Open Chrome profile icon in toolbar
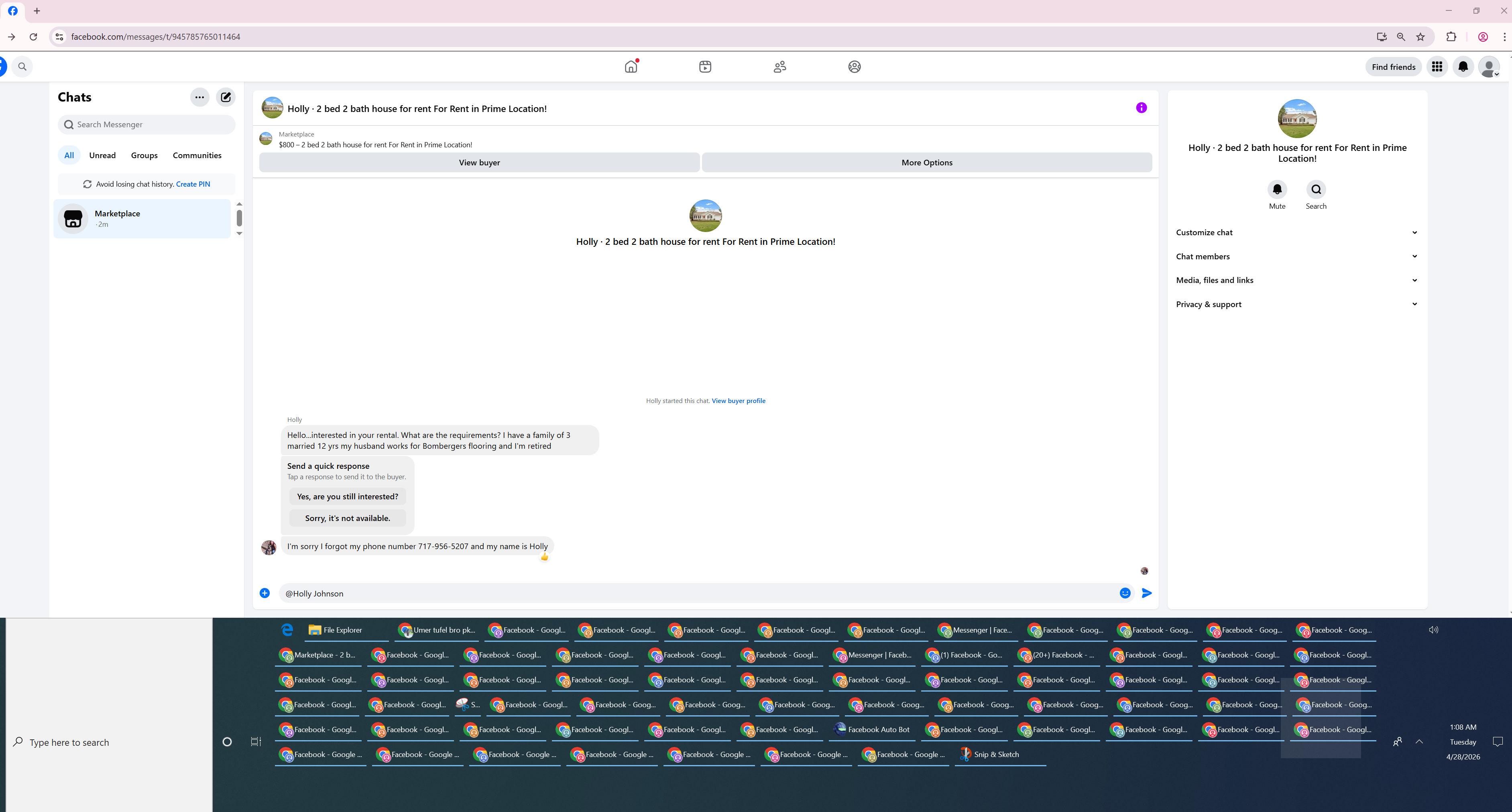Image resolution: width=1512 pixels, height=812 pixels. tap(1483, 37)
